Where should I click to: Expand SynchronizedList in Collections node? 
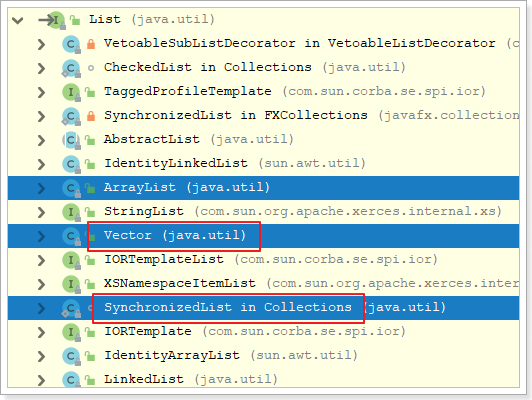pos(41,308)
